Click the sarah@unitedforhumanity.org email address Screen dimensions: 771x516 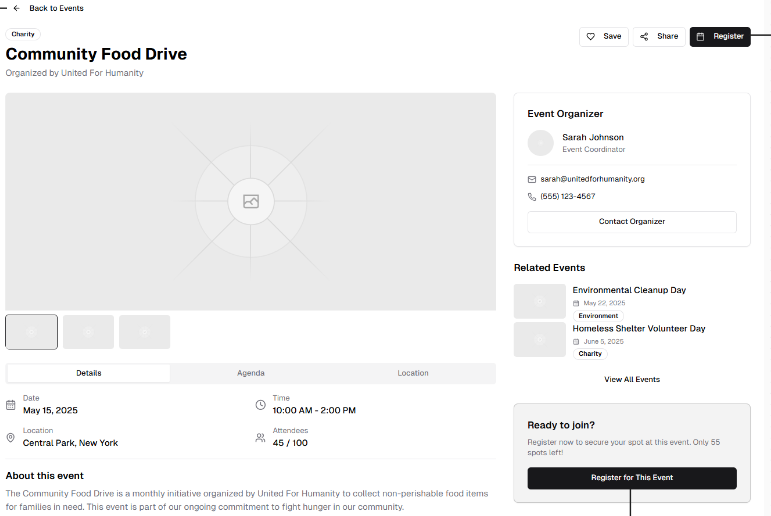click(592, 179)
